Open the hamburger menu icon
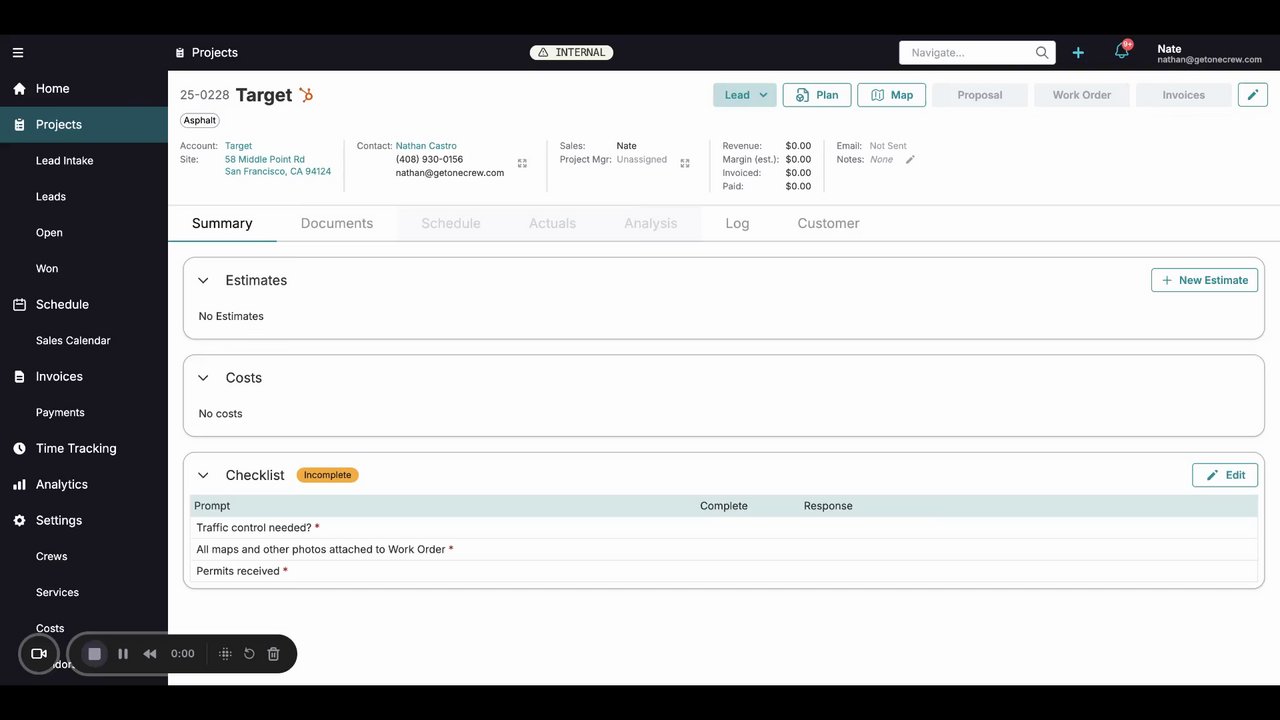The height and width of the screenshot is (720, 1280). pos(18,53)
